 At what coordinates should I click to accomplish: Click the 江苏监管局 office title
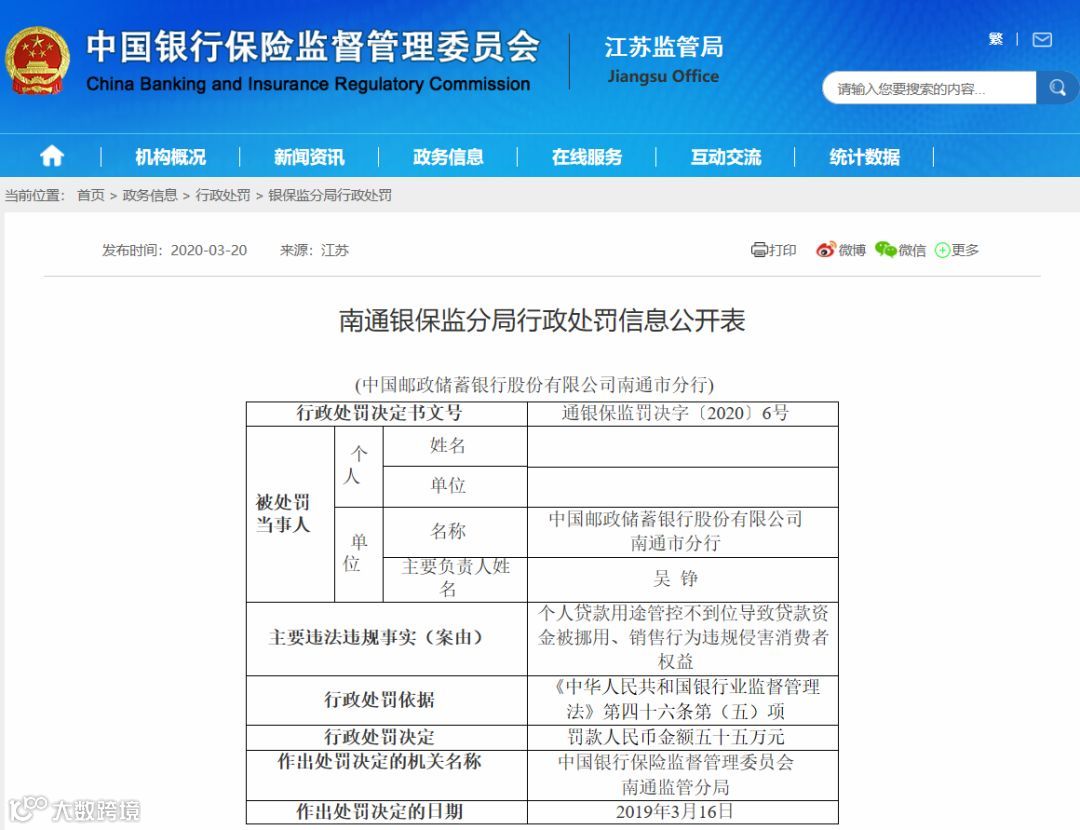664,47
